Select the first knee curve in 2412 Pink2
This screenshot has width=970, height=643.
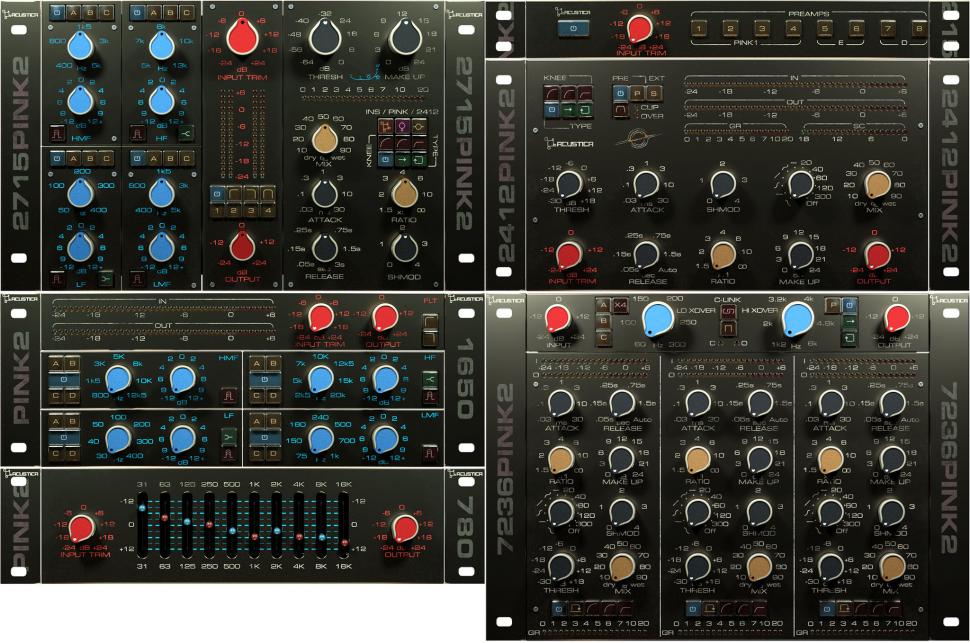click(552, 93)
